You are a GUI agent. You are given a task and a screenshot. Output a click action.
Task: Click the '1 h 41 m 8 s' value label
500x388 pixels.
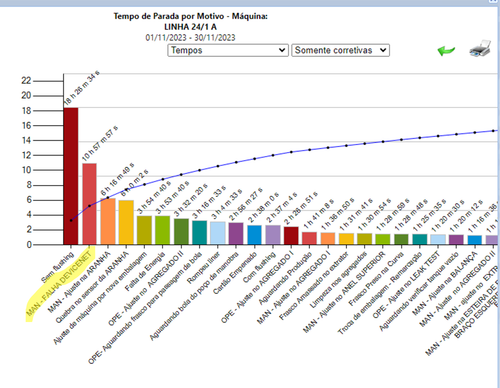(318, 214)
